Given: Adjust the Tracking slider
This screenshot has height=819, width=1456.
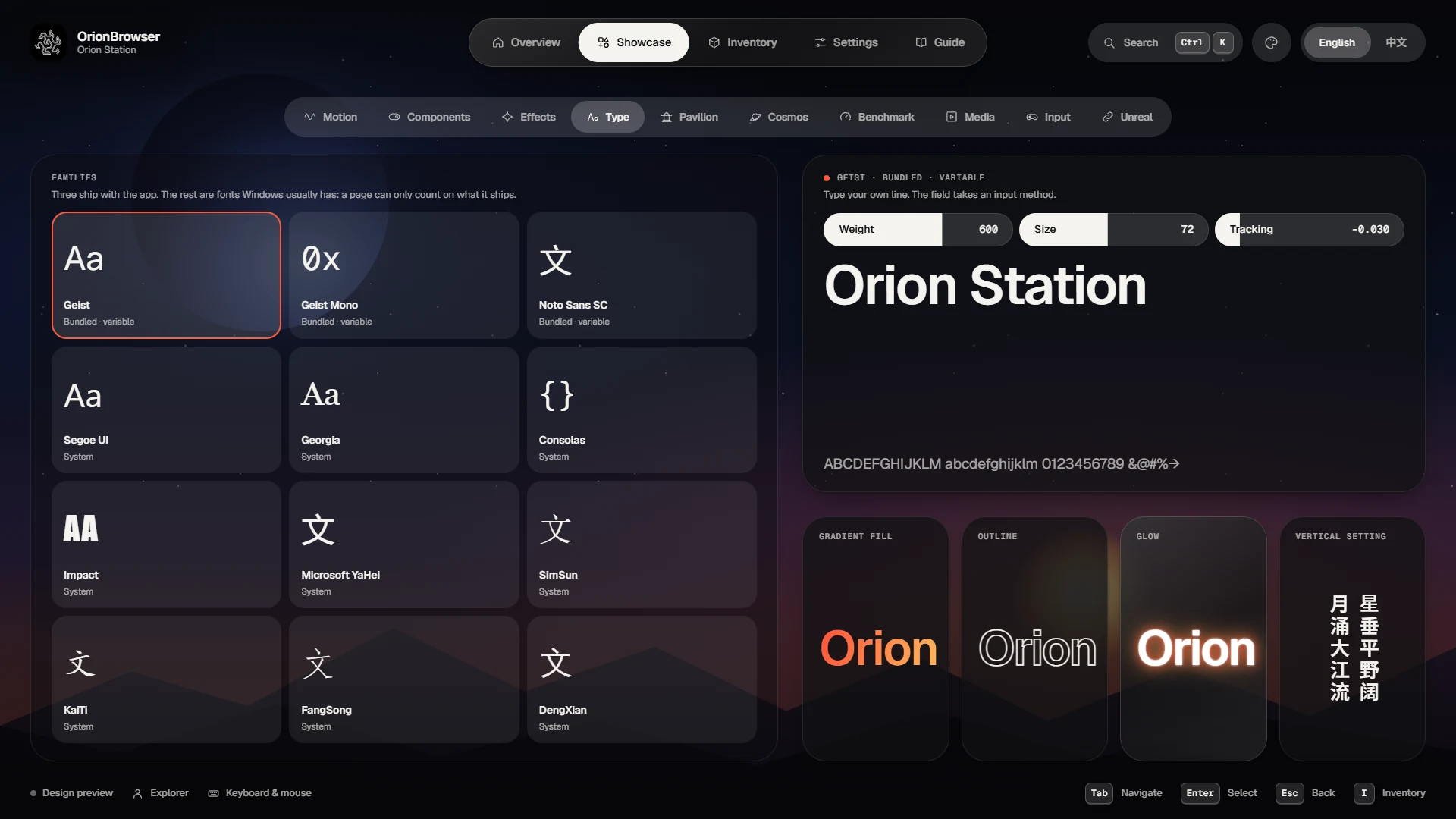Looking at the screenshot, I should 1309,229.
